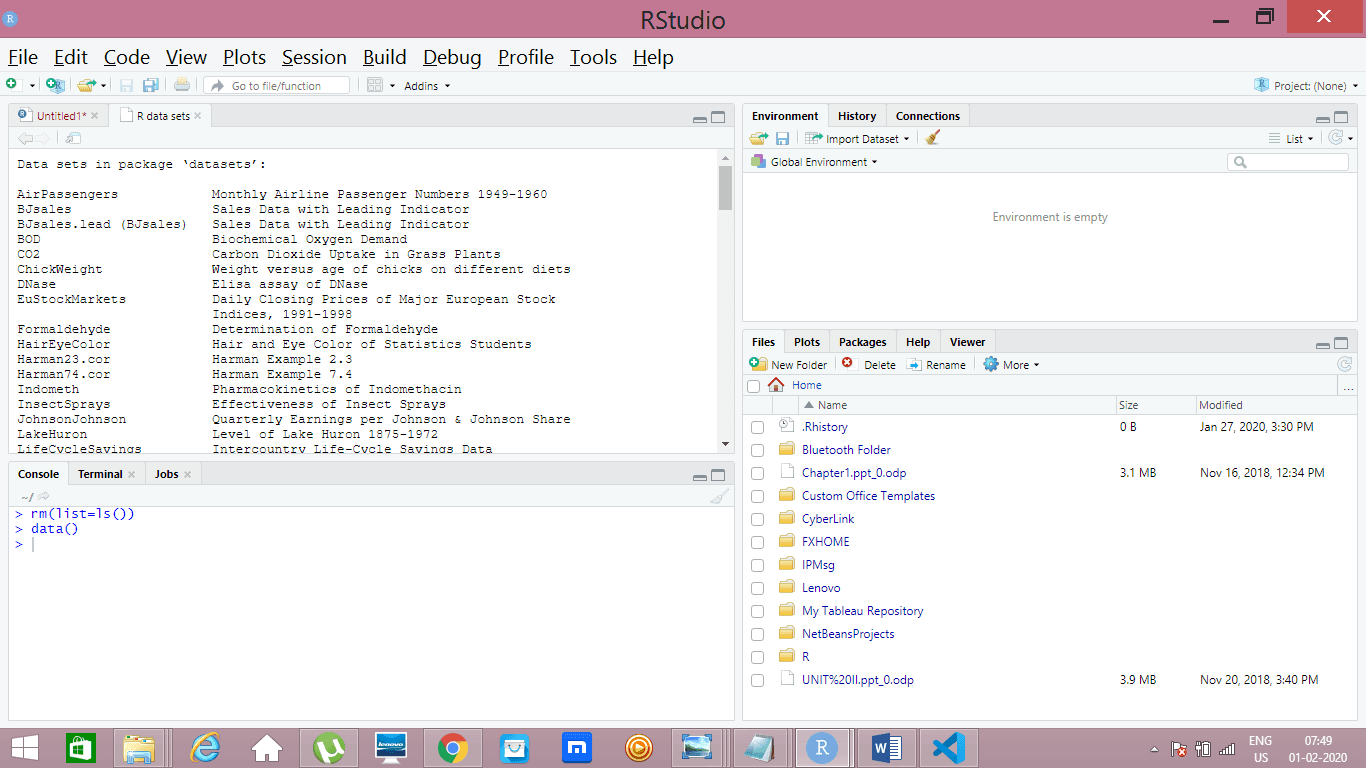Open the NetBeansProjects folder link
The height and width of the screenshot is (768, 1366).
coord(848,634)
